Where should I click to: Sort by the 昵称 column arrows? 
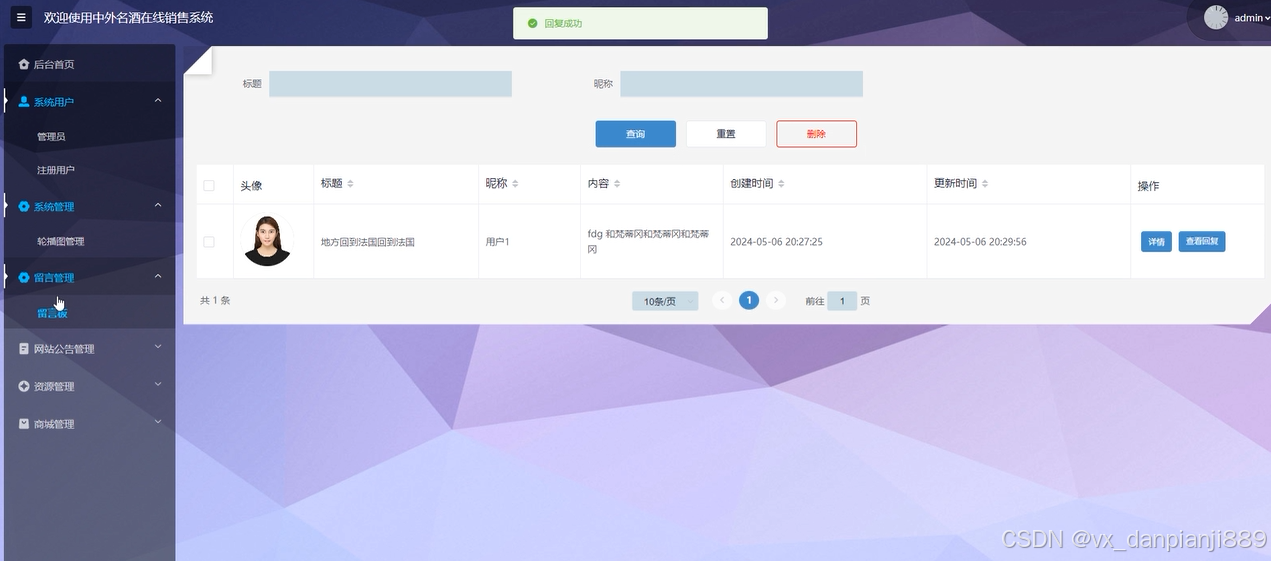click(x=515, y=184)
